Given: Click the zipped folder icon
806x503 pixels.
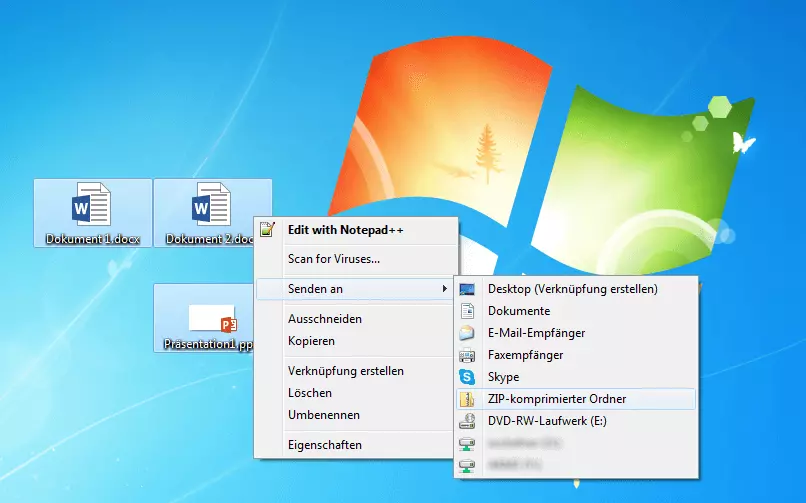Looking at the screenshot, I should coord(467,399).
